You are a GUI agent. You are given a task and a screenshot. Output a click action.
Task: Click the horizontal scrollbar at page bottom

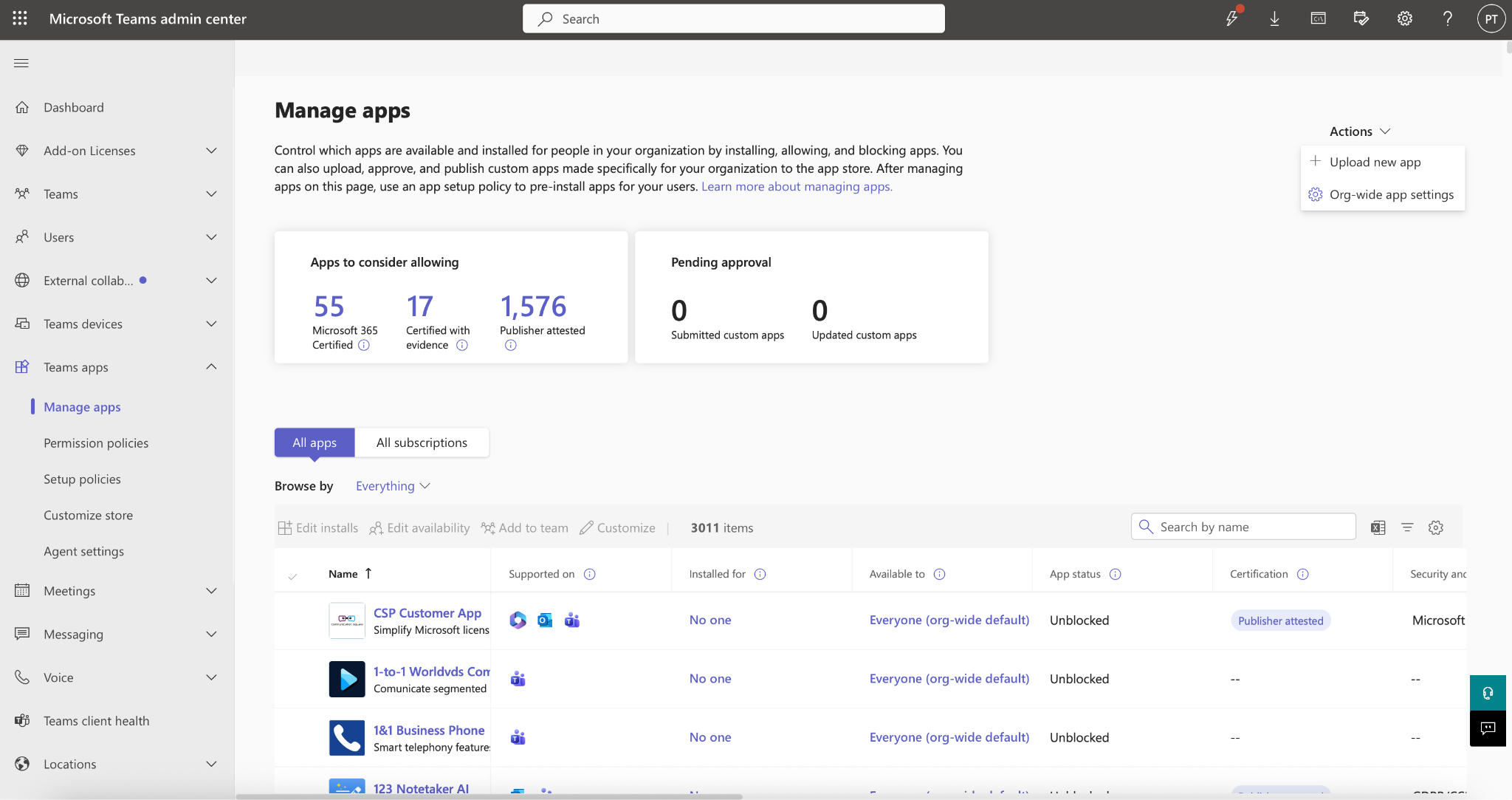coord(489,796)
